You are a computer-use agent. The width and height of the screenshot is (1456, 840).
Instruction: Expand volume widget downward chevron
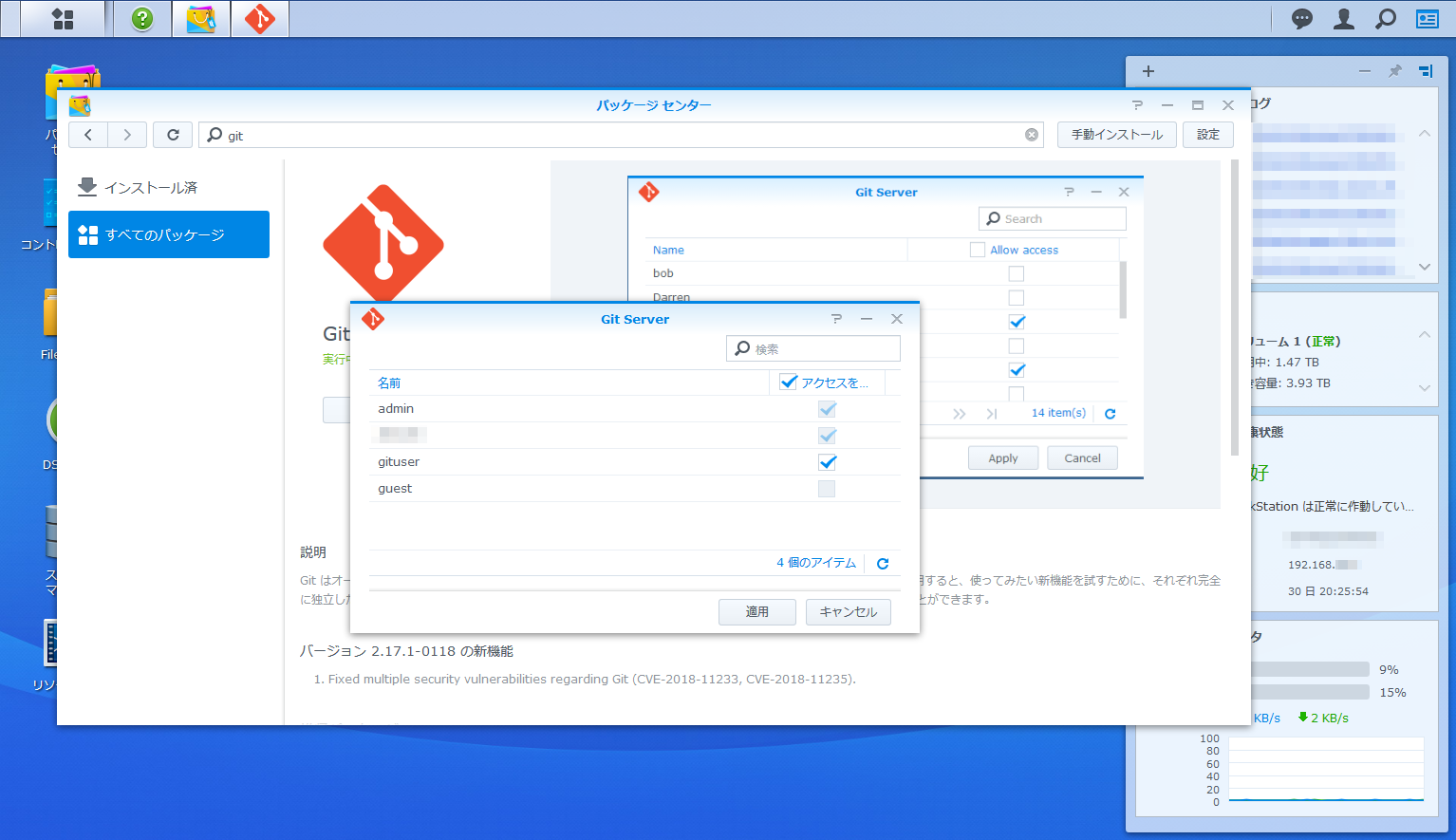1425,387
